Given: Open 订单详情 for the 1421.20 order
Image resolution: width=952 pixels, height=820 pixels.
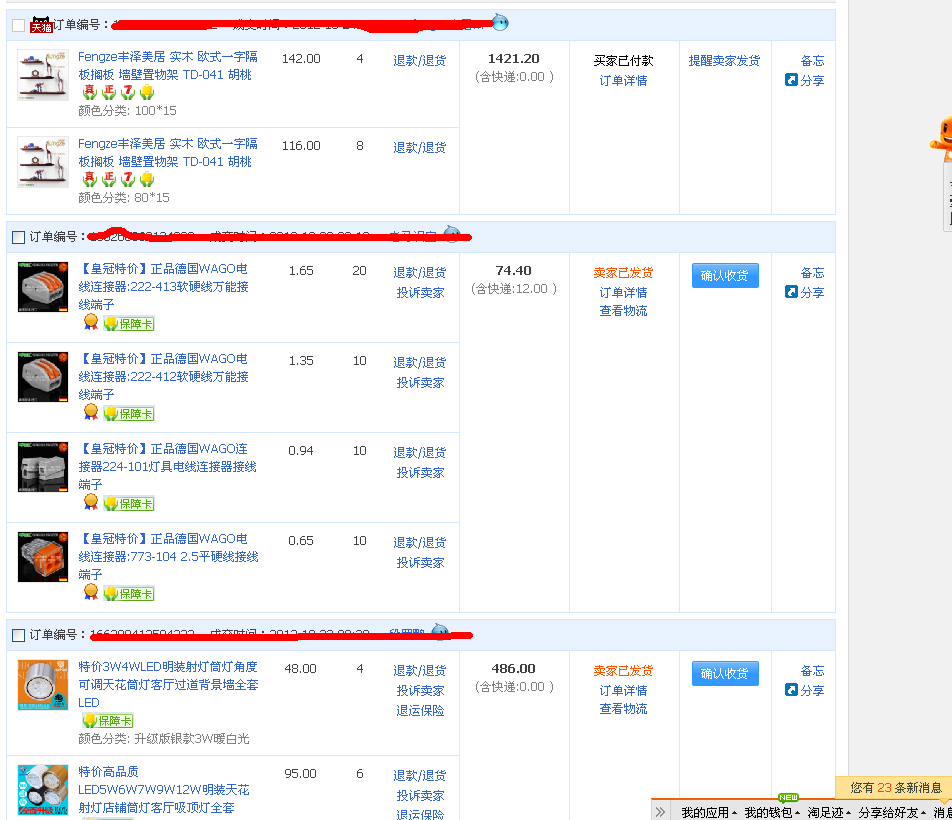Looking at the screenshot, I should (624, 80).
